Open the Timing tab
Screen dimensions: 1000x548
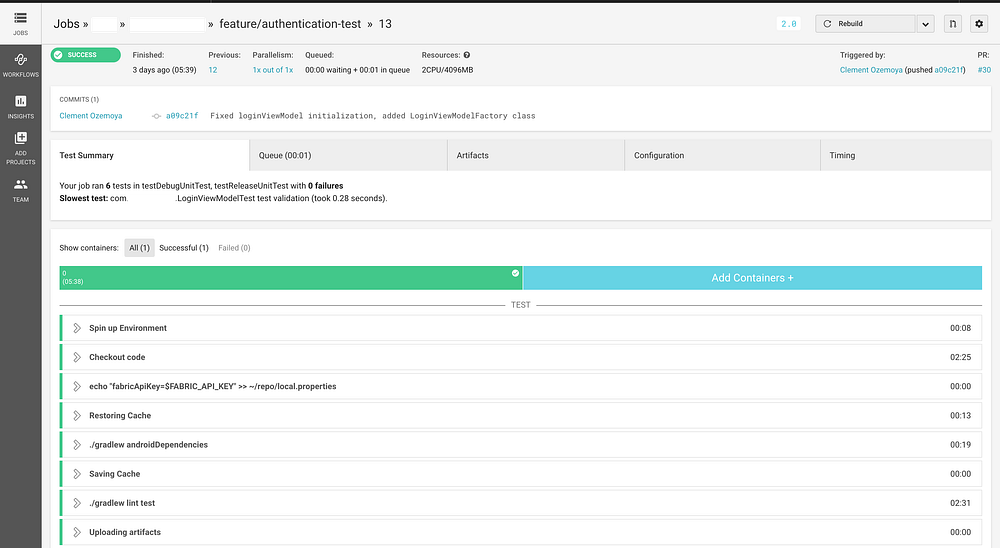click(x=906, y=155)
